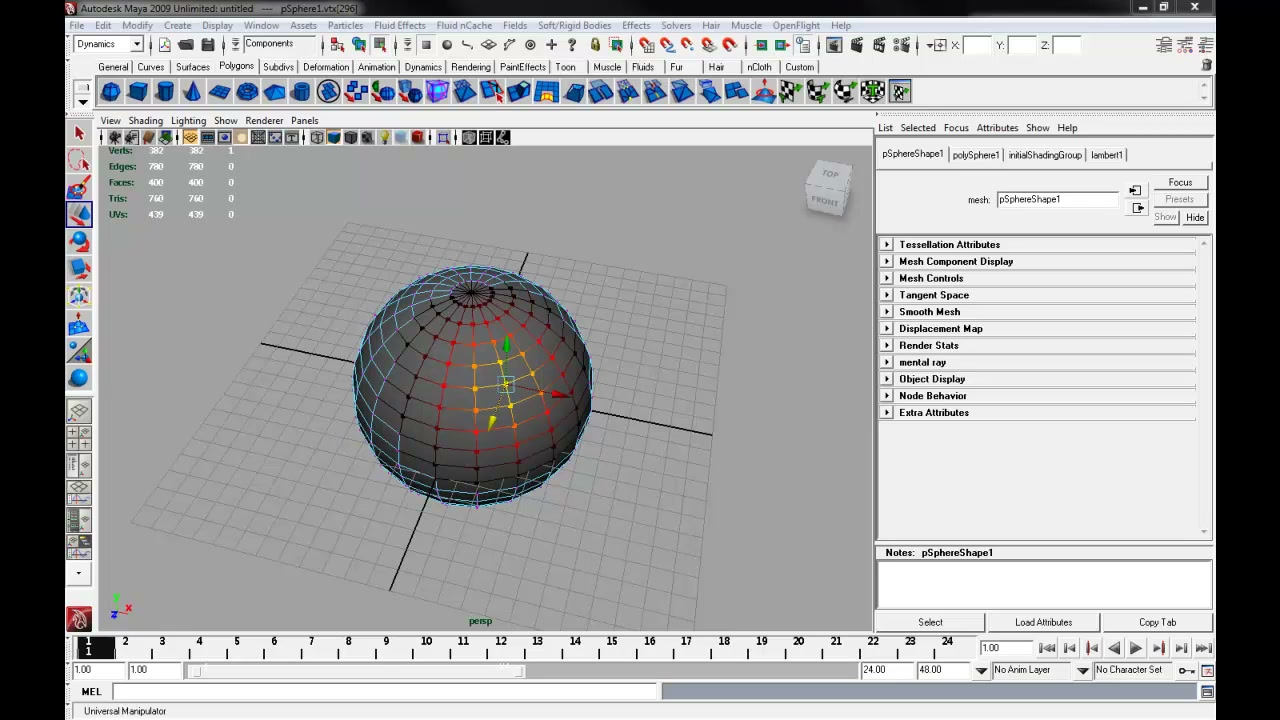Open the Fluid Effects menu
The width and height of the screenshot is (1280, 720).
click(x=399, y=25)
